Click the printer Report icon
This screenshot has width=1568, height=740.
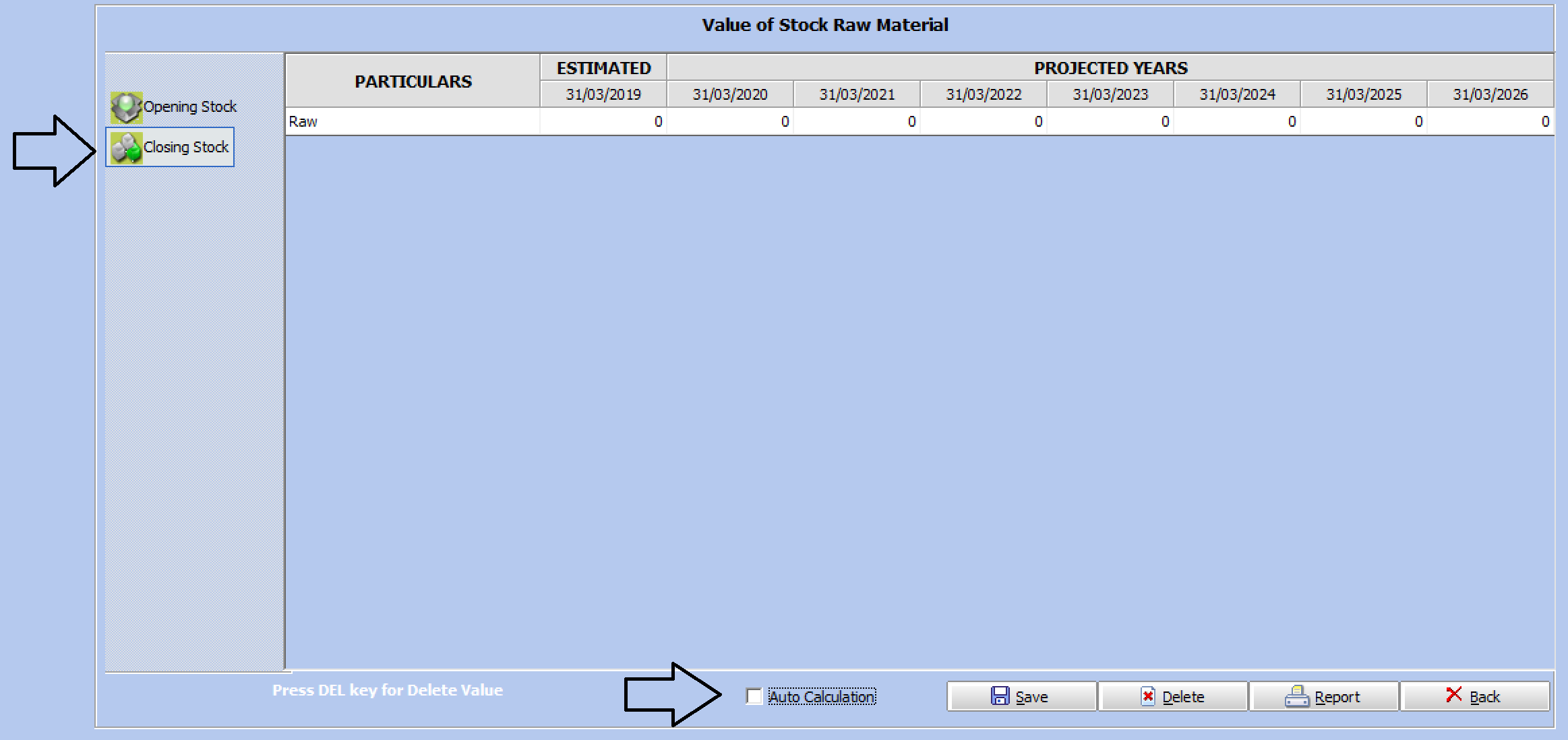click(x=1296, y=696)
